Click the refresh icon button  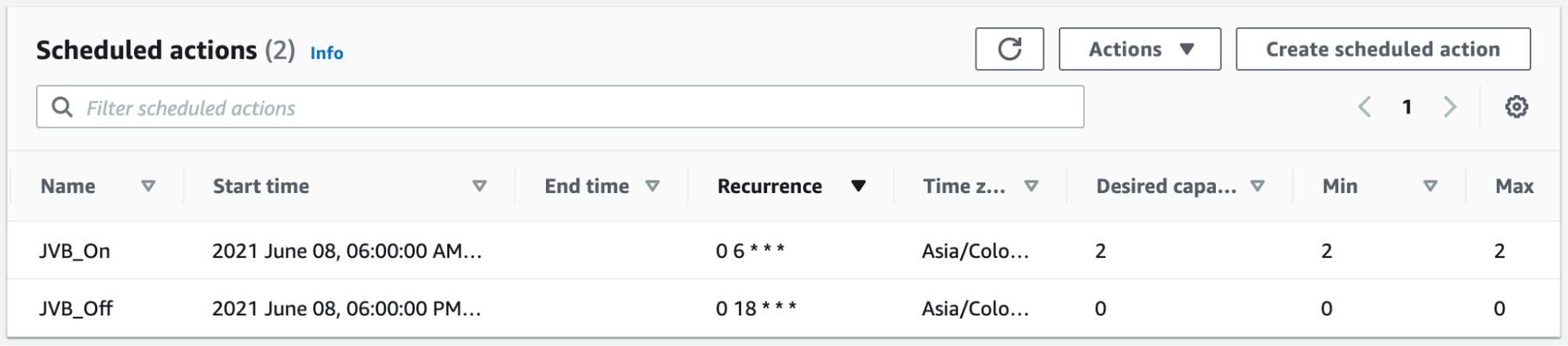[1009, 49]
